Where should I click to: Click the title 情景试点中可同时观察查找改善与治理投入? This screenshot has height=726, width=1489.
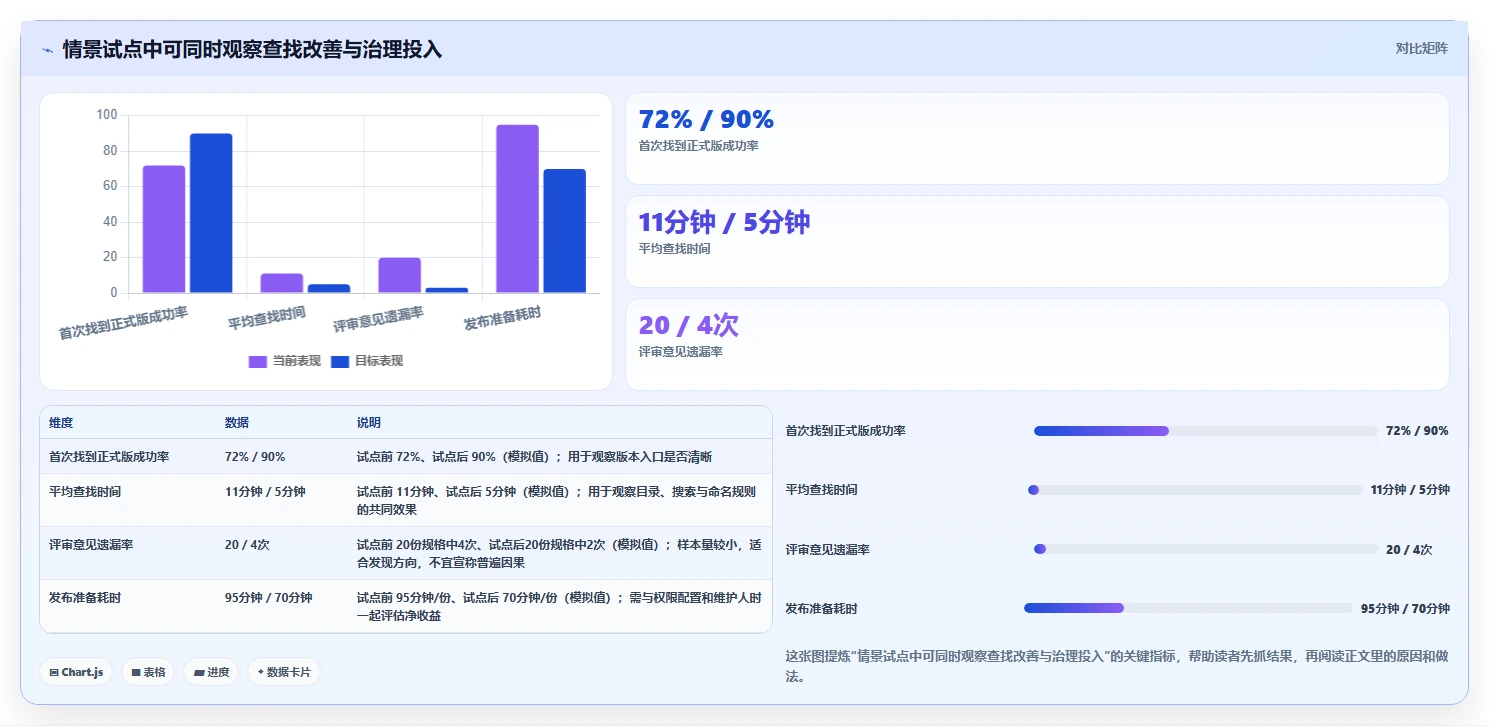[252, 49]
